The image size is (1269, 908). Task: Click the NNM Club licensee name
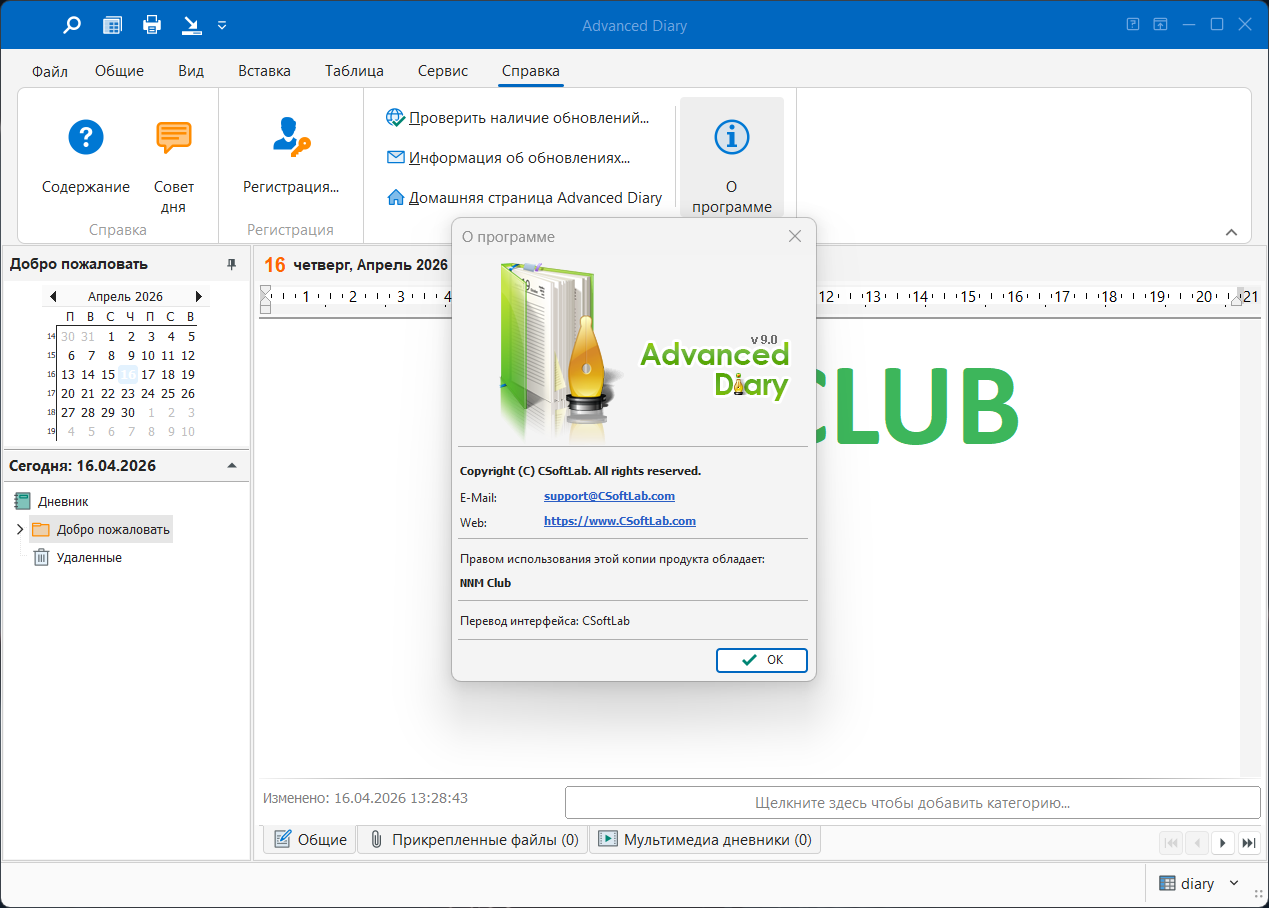485,583
